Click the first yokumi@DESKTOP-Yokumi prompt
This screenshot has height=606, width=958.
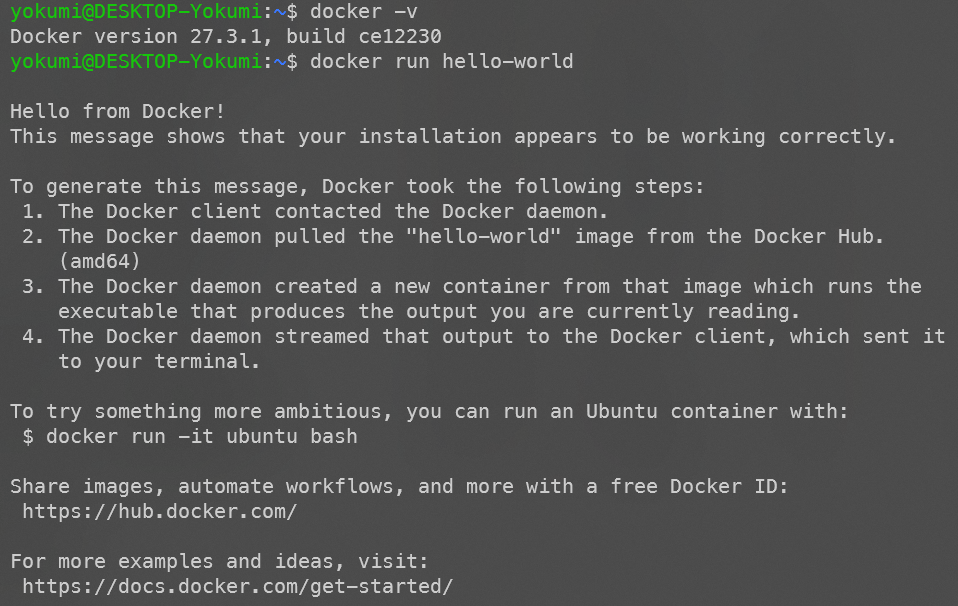click(136, 12)
